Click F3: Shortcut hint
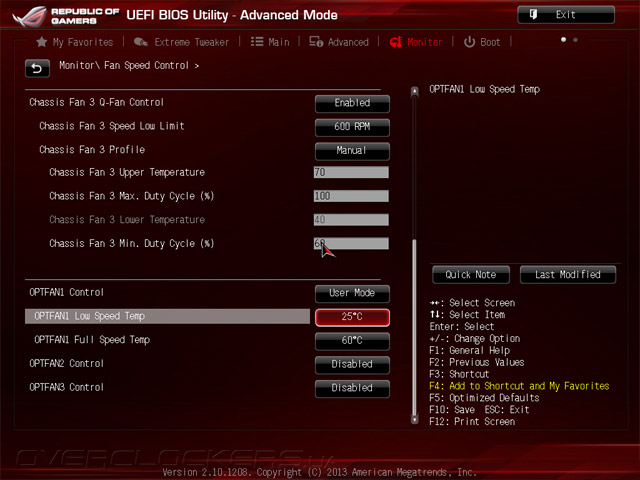Image resolution: width=640 pixels, height=480 pixels. [459, 374]
